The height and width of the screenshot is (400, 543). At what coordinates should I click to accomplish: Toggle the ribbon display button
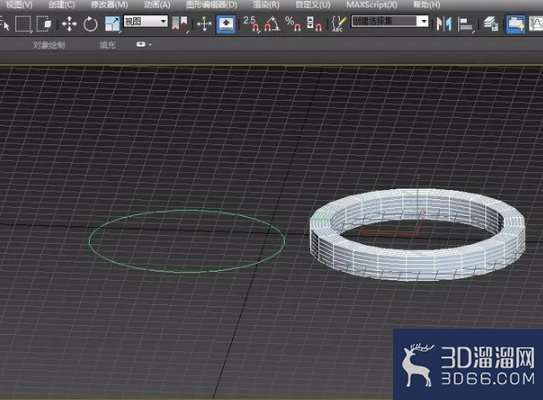(516, 24)
